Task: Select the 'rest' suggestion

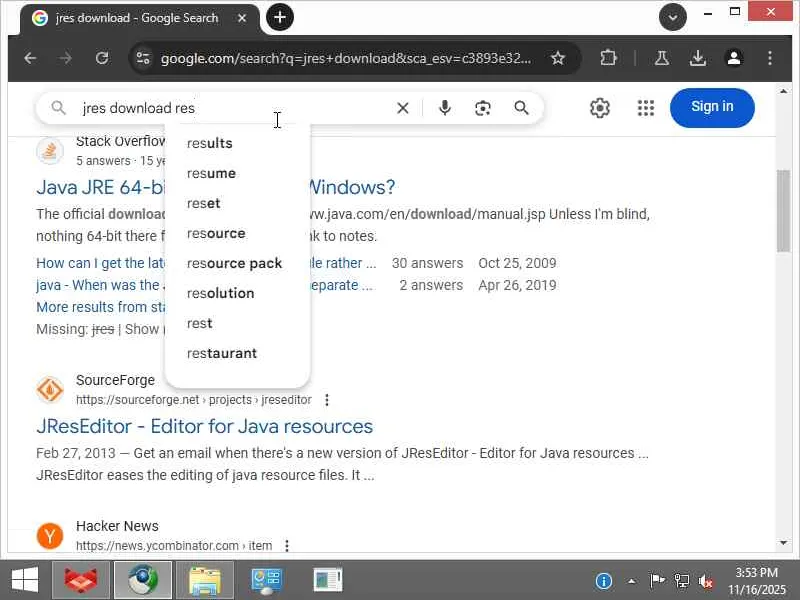Action: point(238,323)
